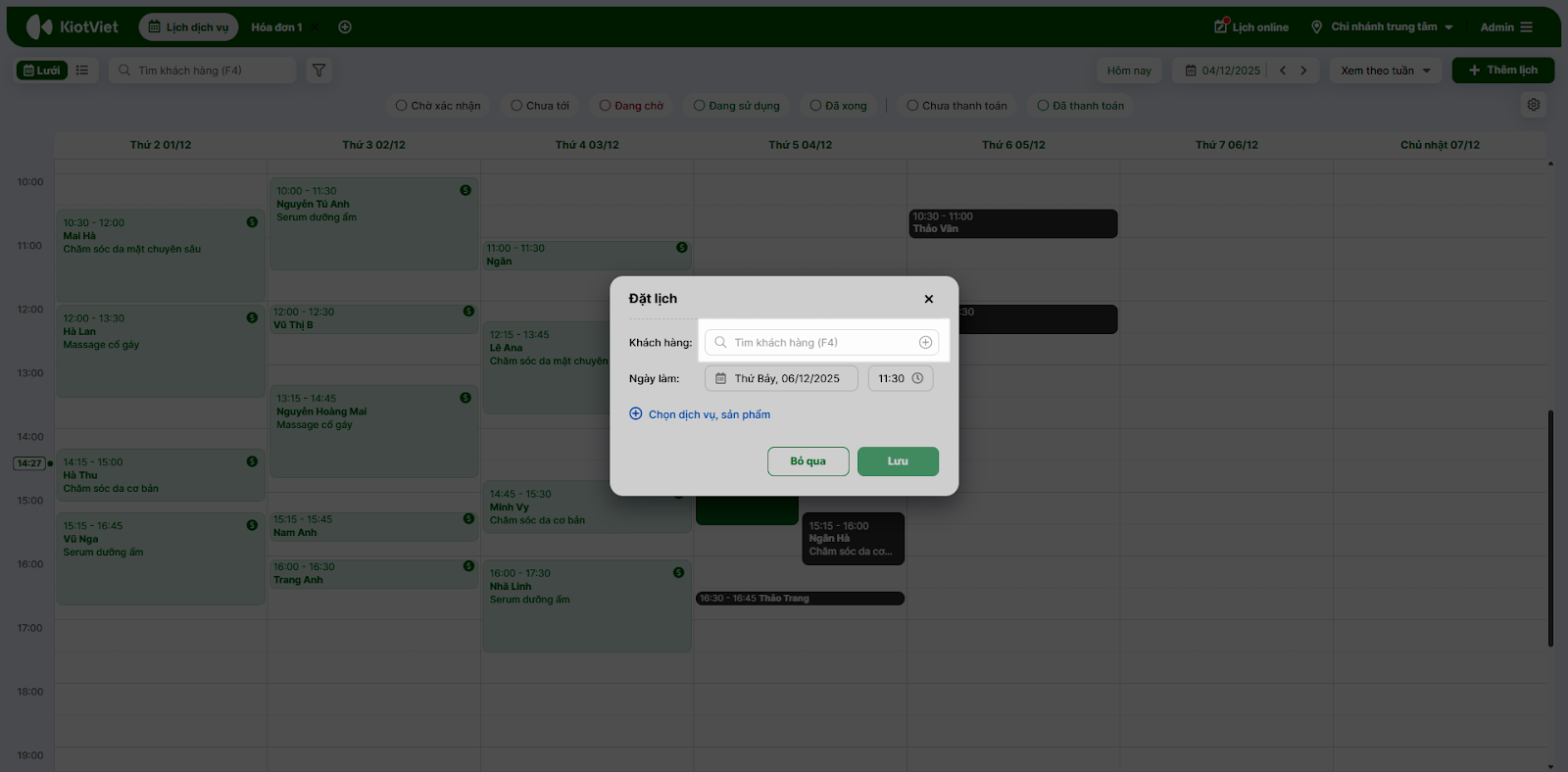This screenshot has width=1568, height=772.
Task: Open a new tab with plus icon
Action: point(345,27)
